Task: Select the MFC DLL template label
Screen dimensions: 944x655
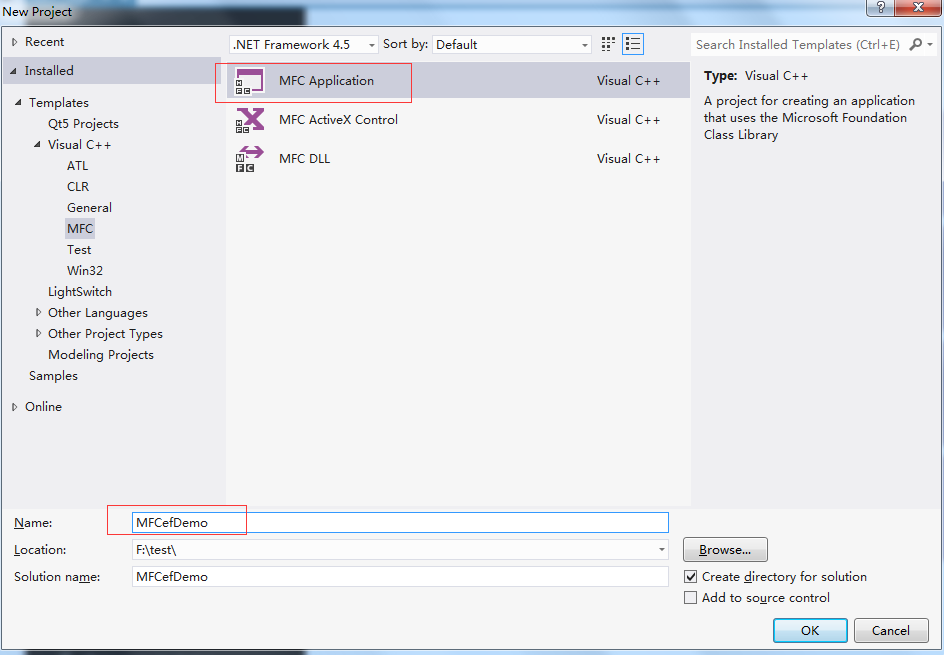Action: [x=304, y=159]
